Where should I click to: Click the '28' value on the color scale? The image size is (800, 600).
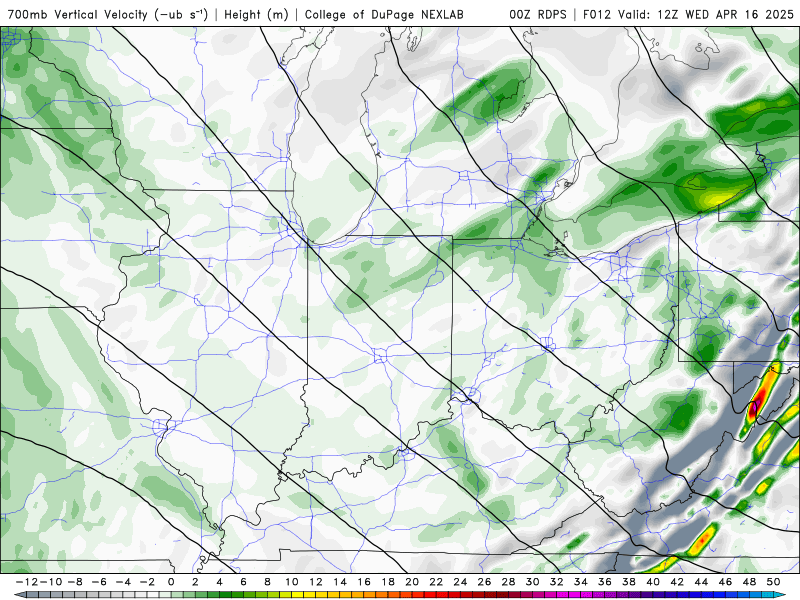click(508, 582)
